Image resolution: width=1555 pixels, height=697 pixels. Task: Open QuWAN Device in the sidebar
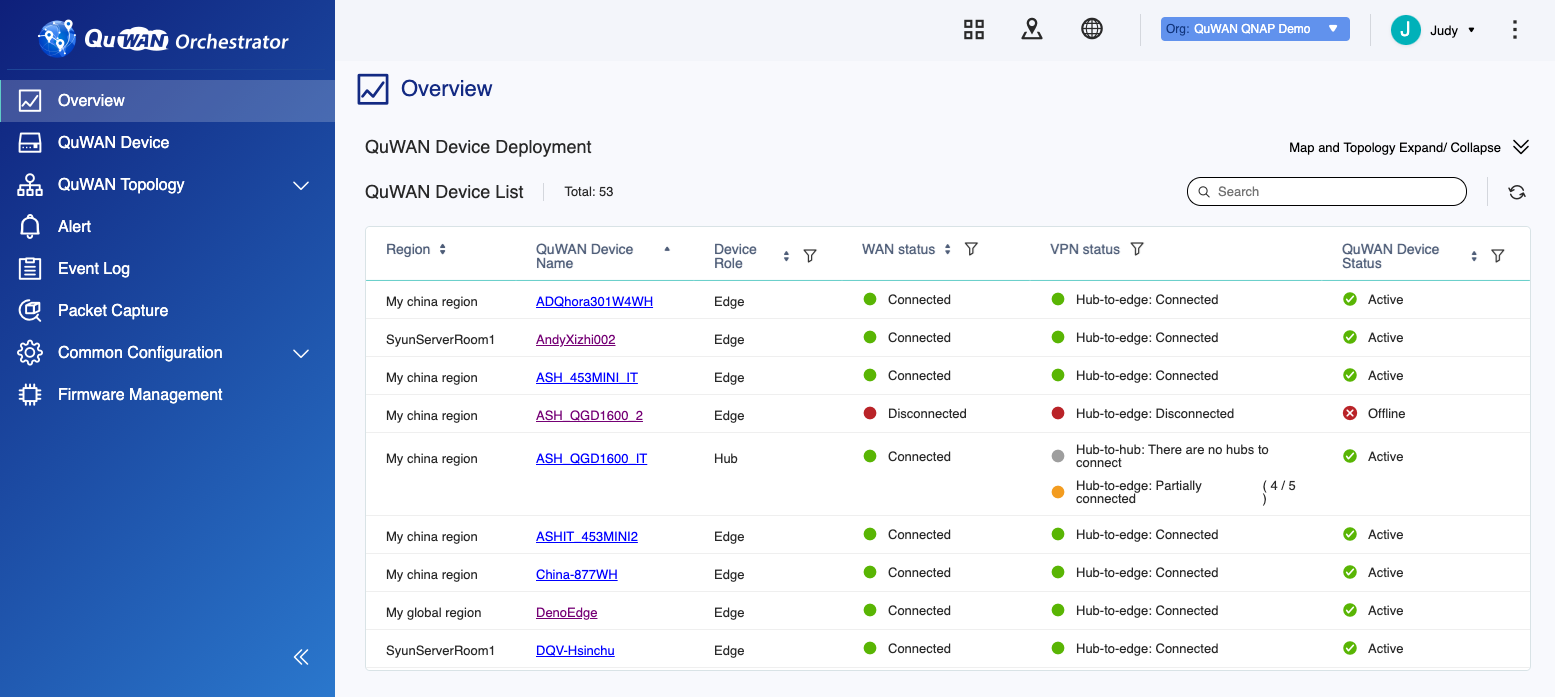tap(168, 143)
